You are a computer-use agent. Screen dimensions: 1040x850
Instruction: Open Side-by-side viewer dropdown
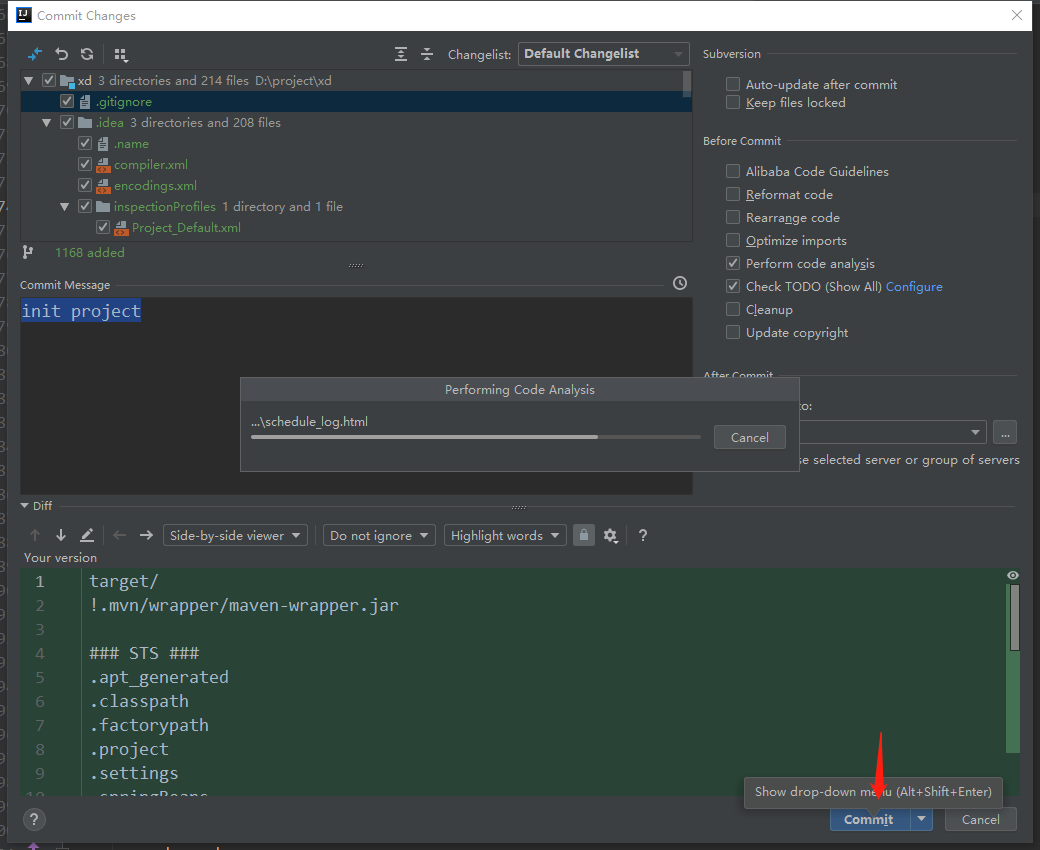pos(235,535)
